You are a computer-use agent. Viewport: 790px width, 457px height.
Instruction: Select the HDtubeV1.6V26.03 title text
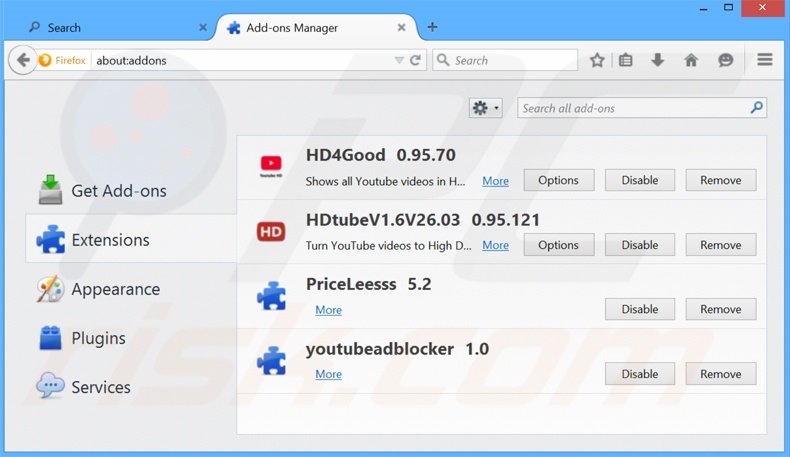[x=383, y=220]
